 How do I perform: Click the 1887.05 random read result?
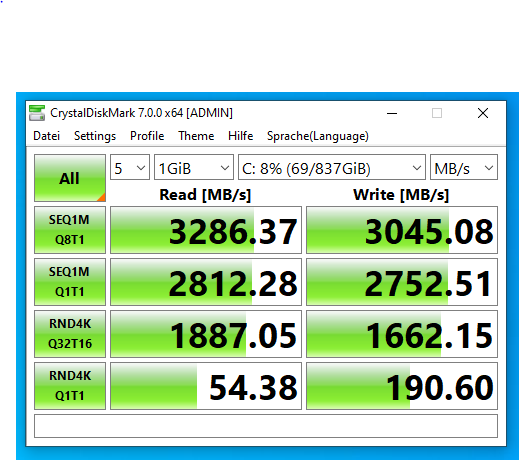[x=206, y=334]
